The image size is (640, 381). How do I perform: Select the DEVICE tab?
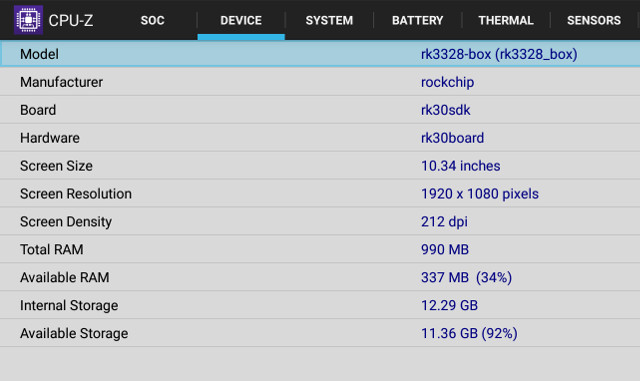point(241,20)
